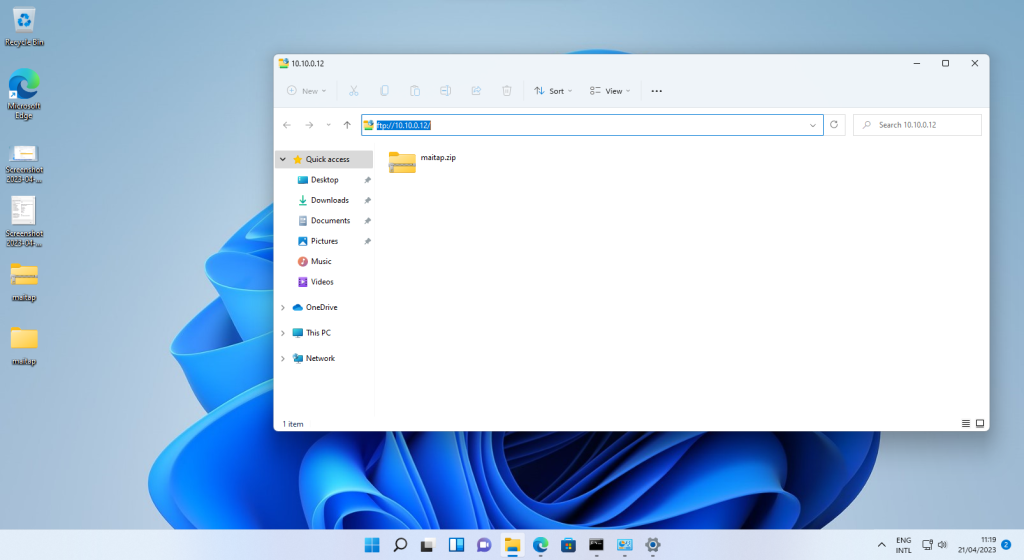The height and width of the screenshot is (560, 1024).
Task: Click the Cut scissors icon
Action: point(353,91)
